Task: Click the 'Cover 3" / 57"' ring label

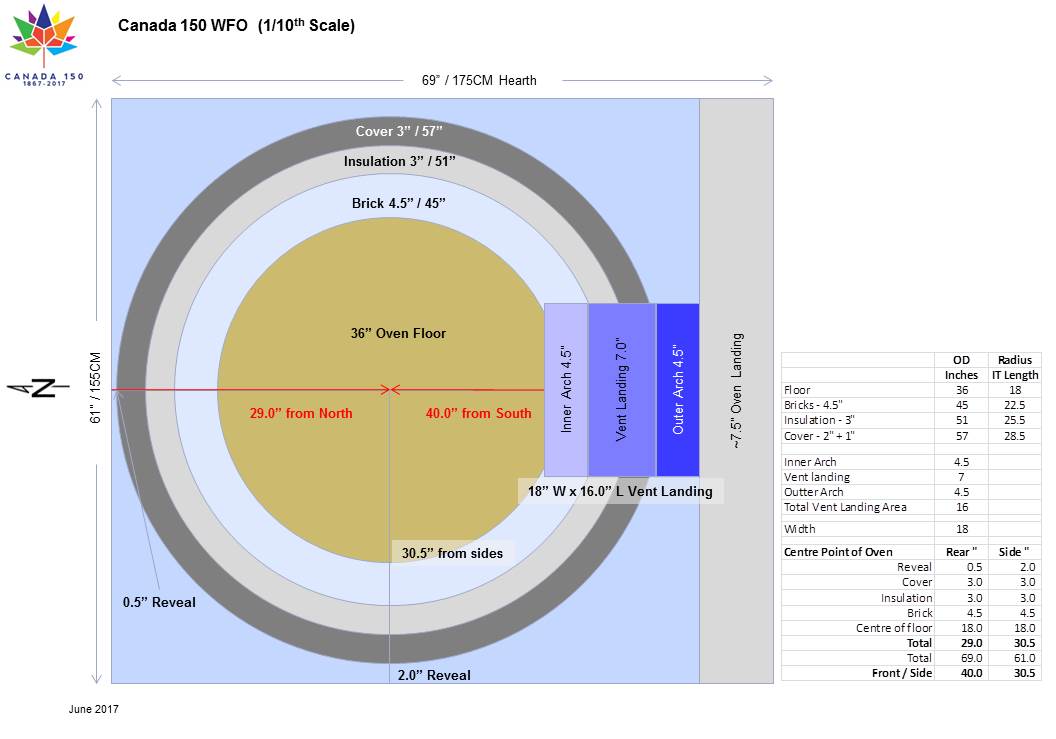Action: (399, 131)
